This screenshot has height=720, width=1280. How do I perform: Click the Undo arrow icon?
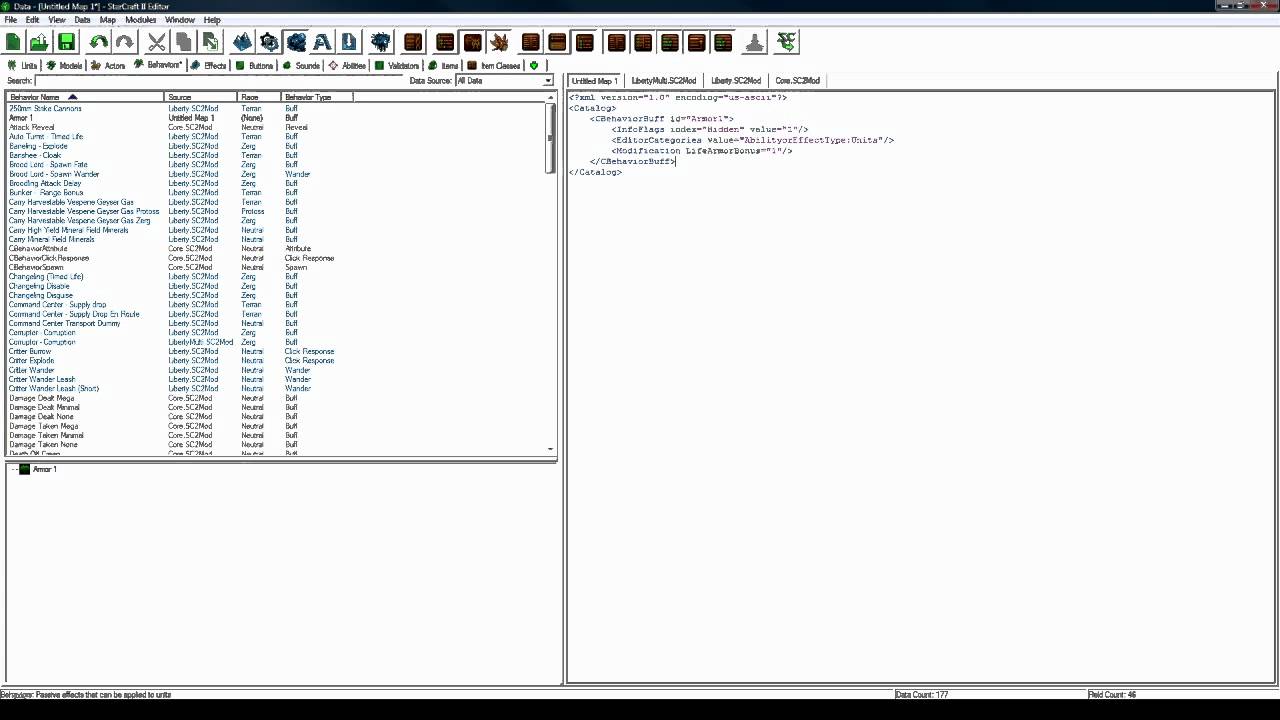click(98, 42)
